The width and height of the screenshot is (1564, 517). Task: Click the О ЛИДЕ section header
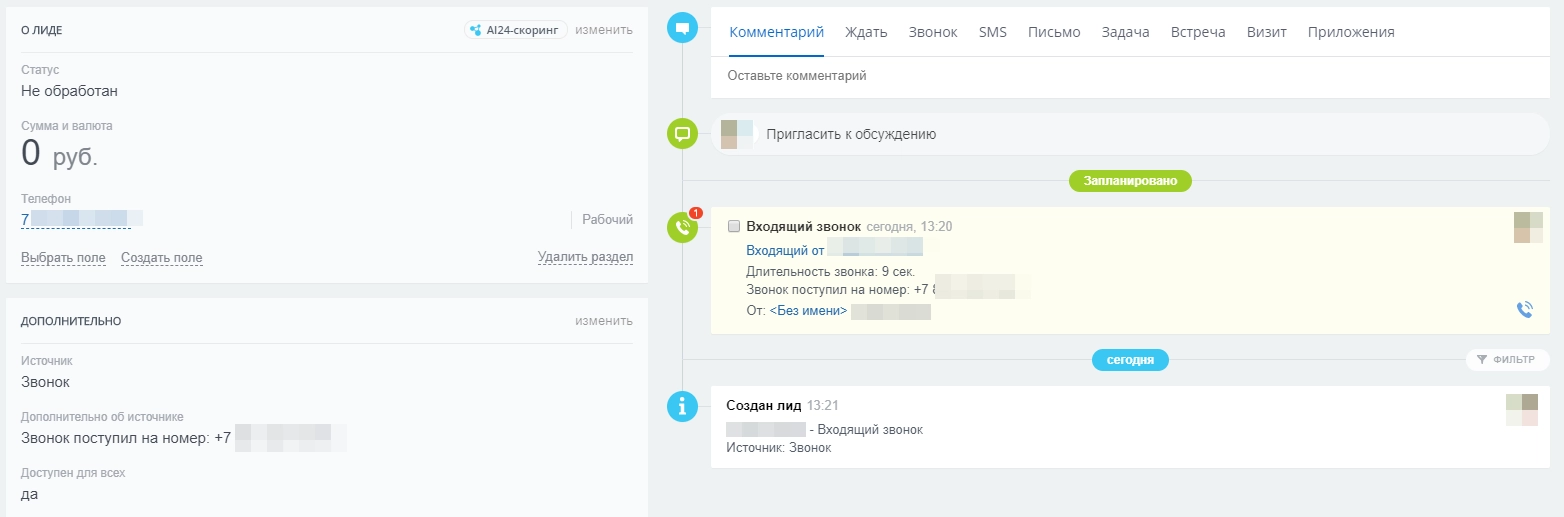coord(42,31)
